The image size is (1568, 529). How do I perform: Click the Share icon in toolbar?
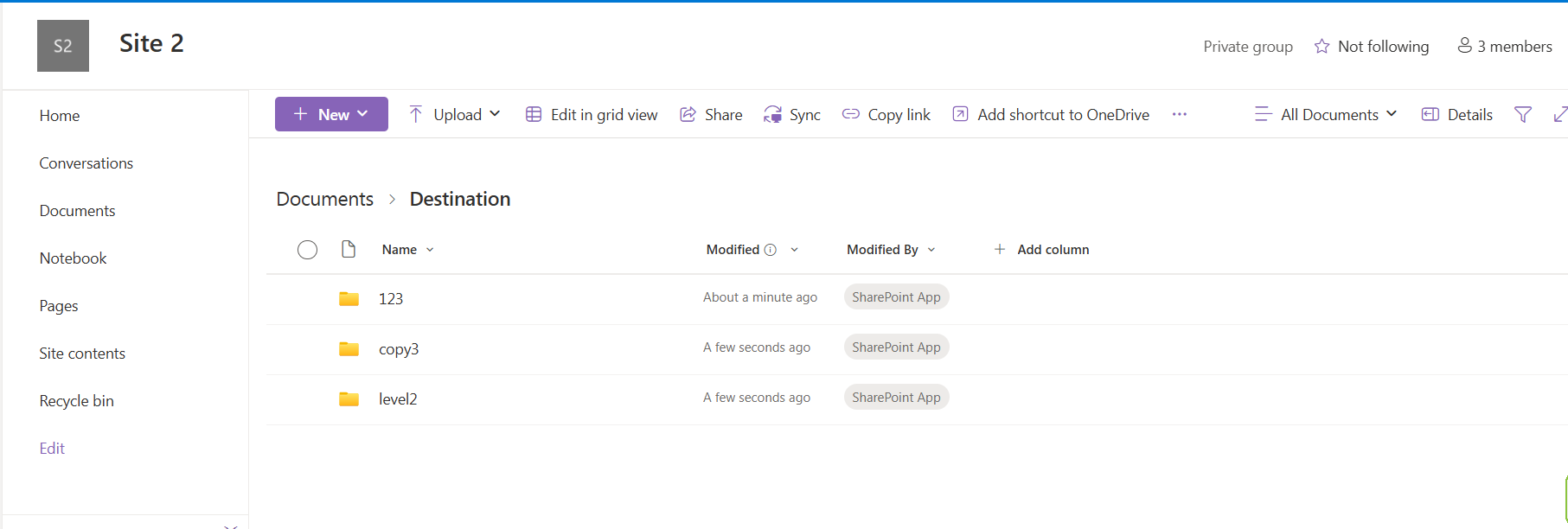click(x=688, y=114)
